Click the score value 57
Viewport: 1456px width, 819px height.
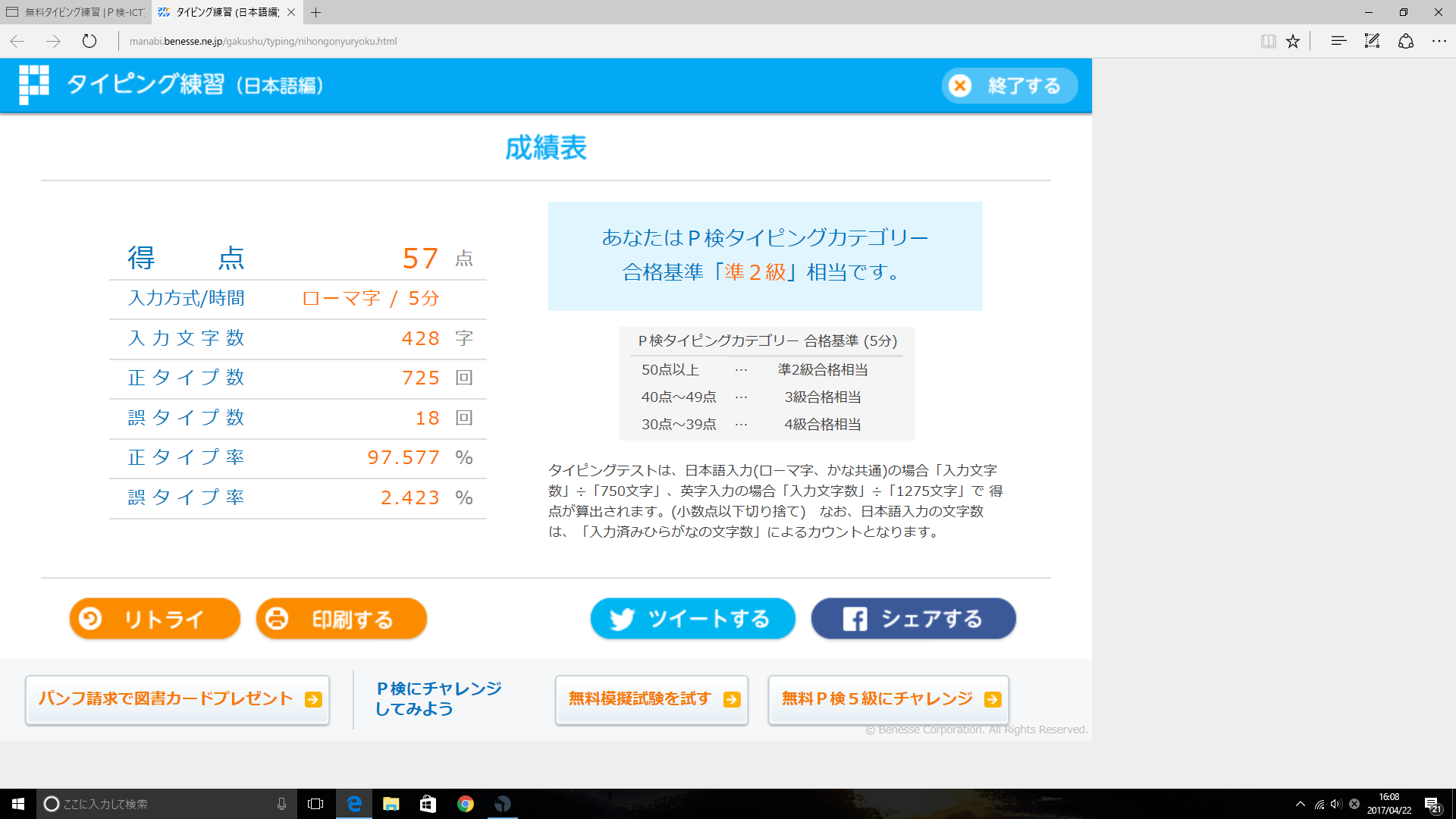pyautogui.click(x=421, y=259)
